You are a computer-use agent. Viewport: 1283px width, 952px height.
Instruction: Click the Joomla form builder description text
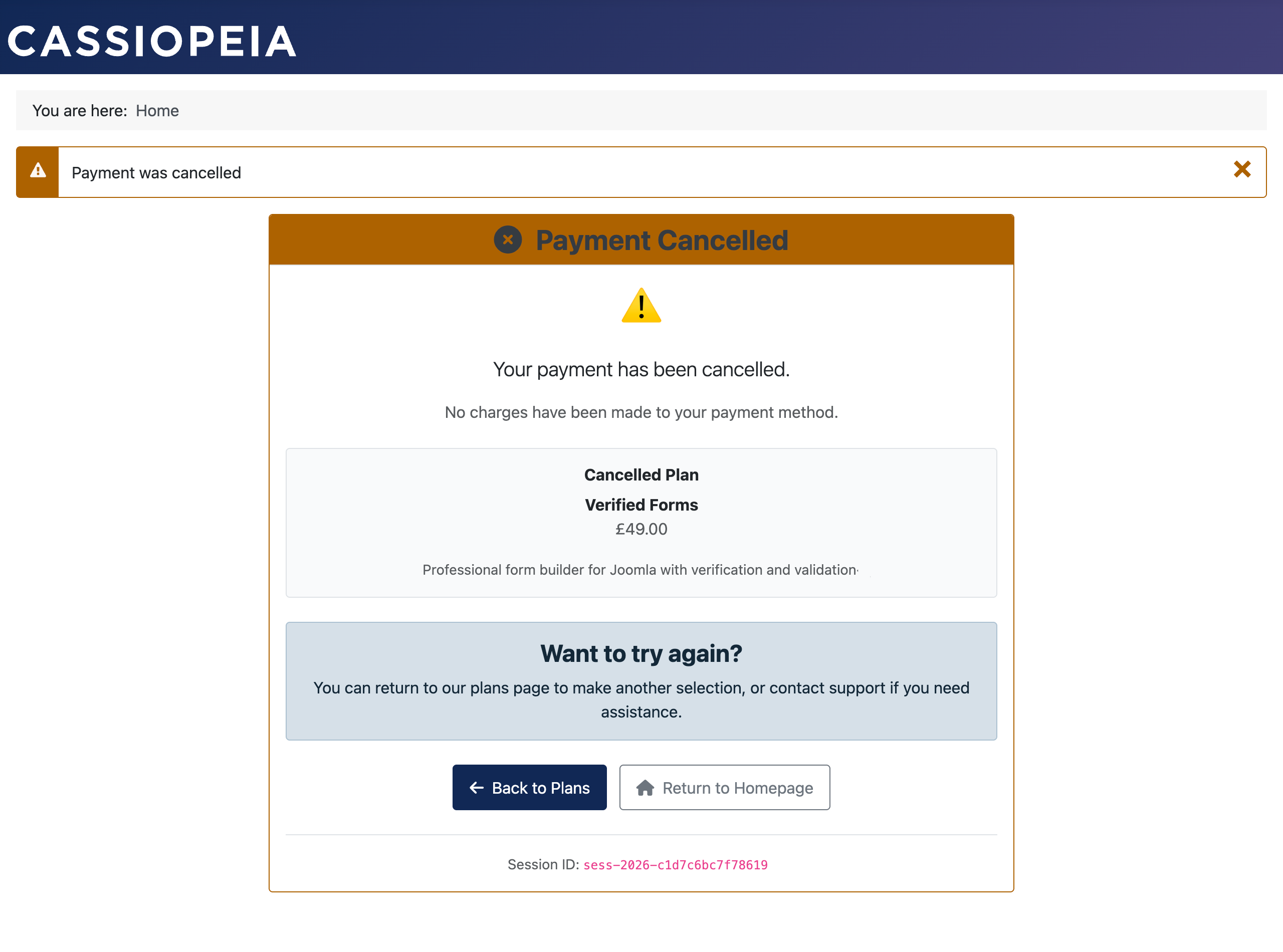click(640, 569)
